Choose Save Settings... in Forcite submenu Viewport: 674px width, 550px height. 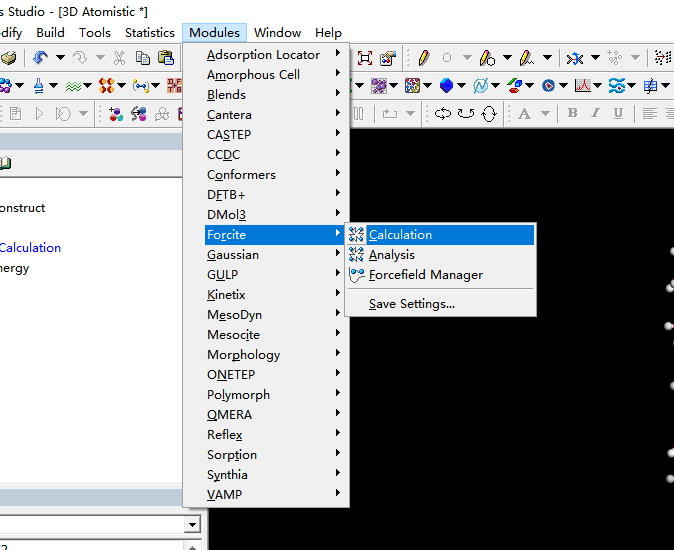pos(441,304)
